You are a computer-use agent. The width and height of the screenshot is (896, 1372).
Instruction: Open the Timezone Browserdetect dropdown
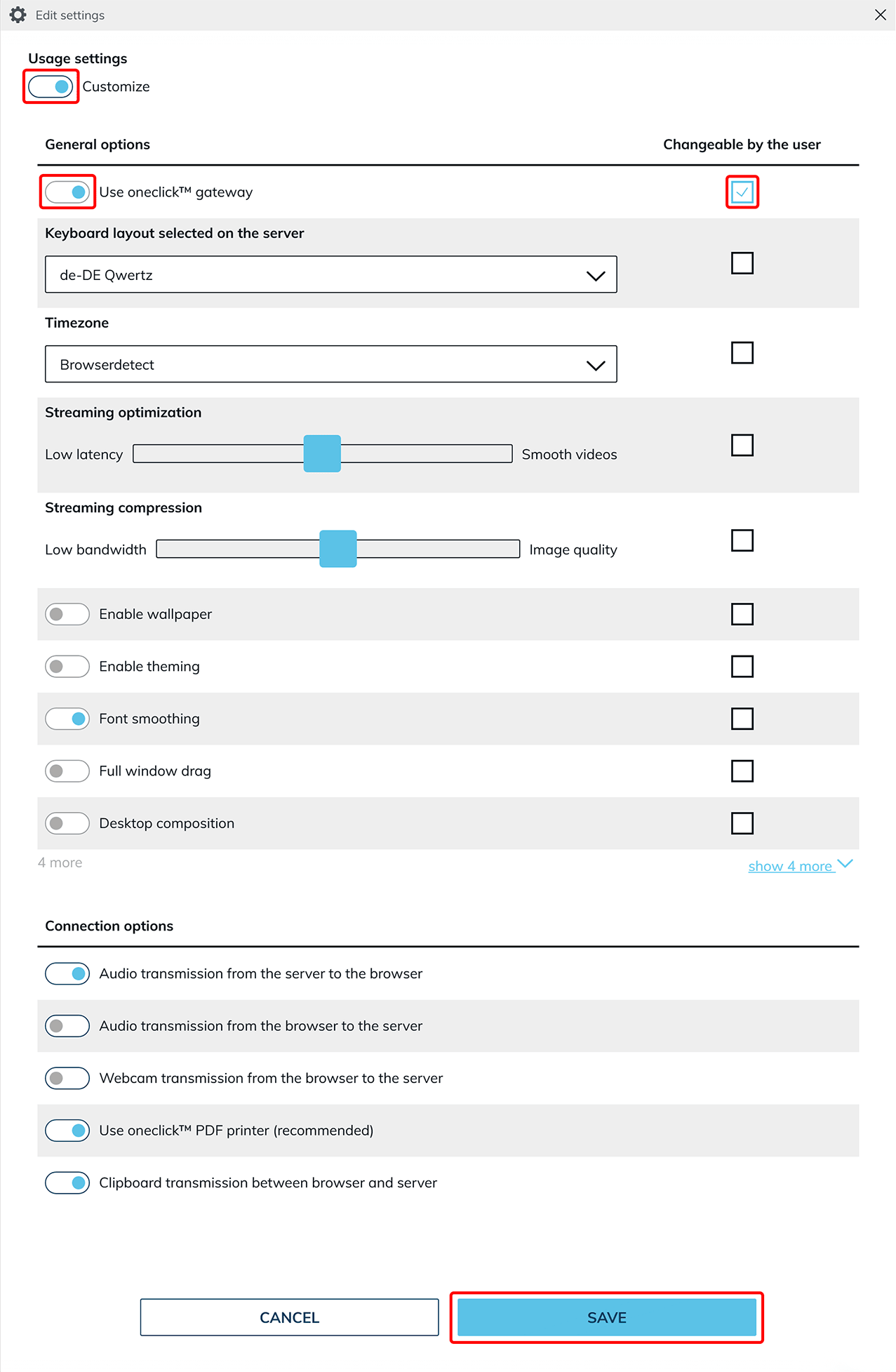[x=330, y=364]
